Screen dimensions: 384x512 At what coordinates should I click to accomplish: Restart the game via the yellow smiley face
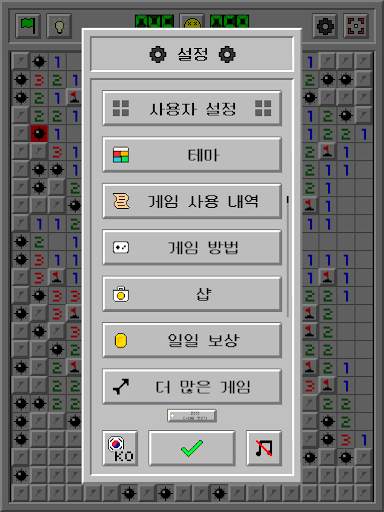coord(192,22)
